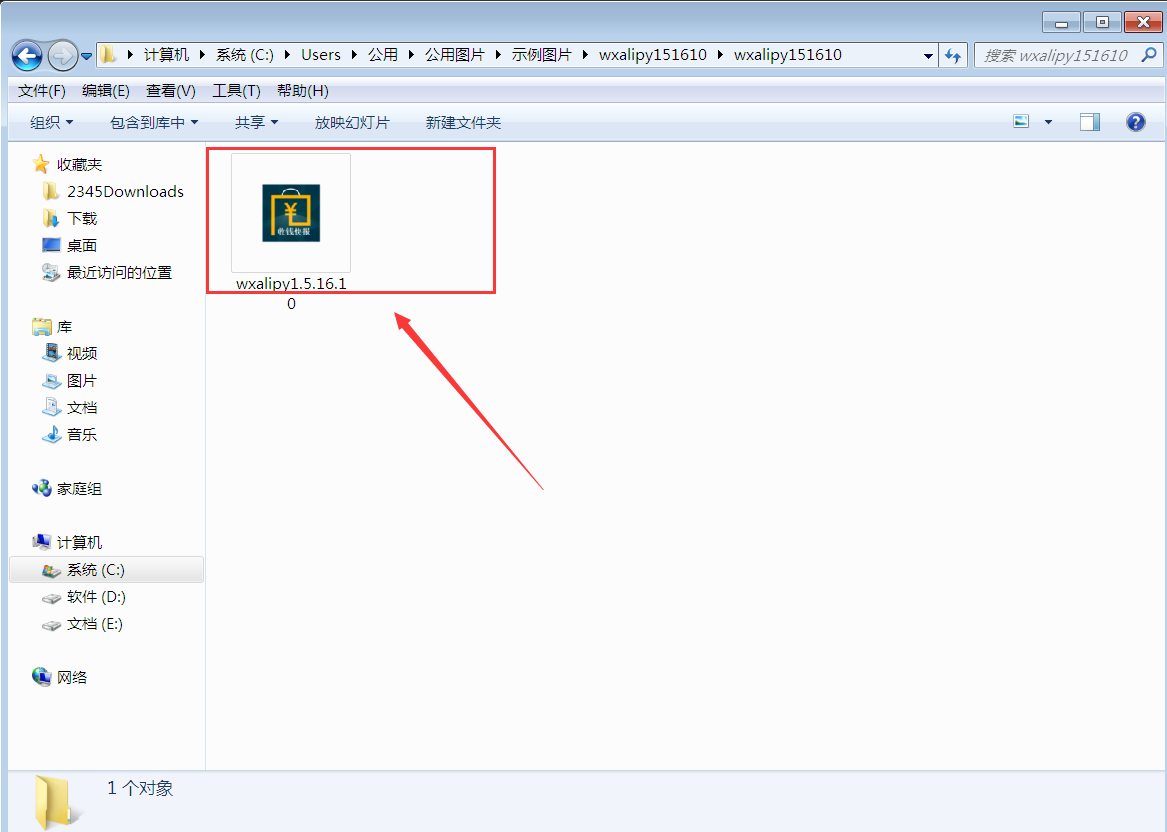1167x832 pixels.
Task: Open the 文档 (E:) drive
Action: pos(95,624)
